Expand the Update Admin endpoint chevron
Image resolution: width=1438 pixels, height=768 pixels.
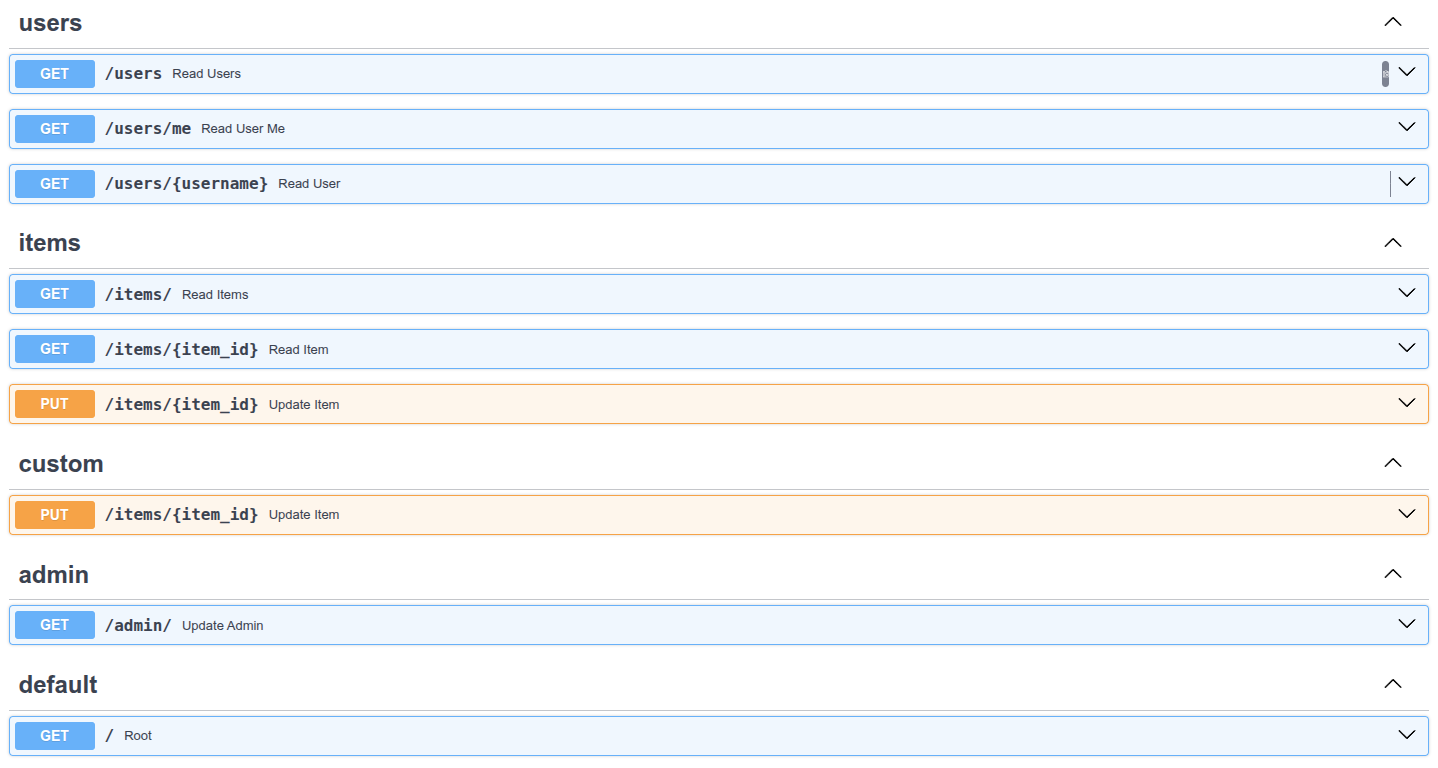click(1407, 624)
